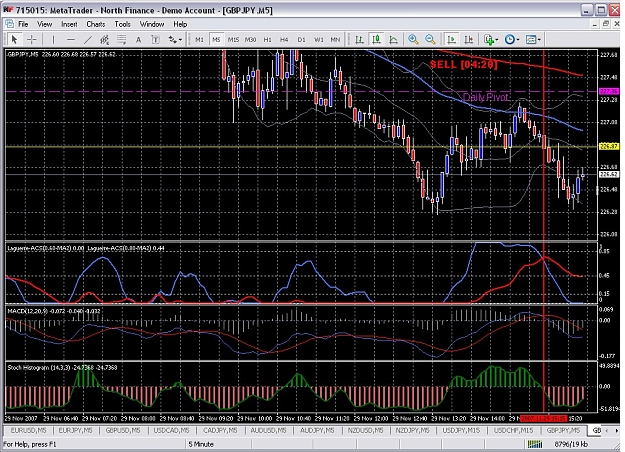Select the horizontal line tool
This screenshot has width=625, height=452.
click(71, 39)
